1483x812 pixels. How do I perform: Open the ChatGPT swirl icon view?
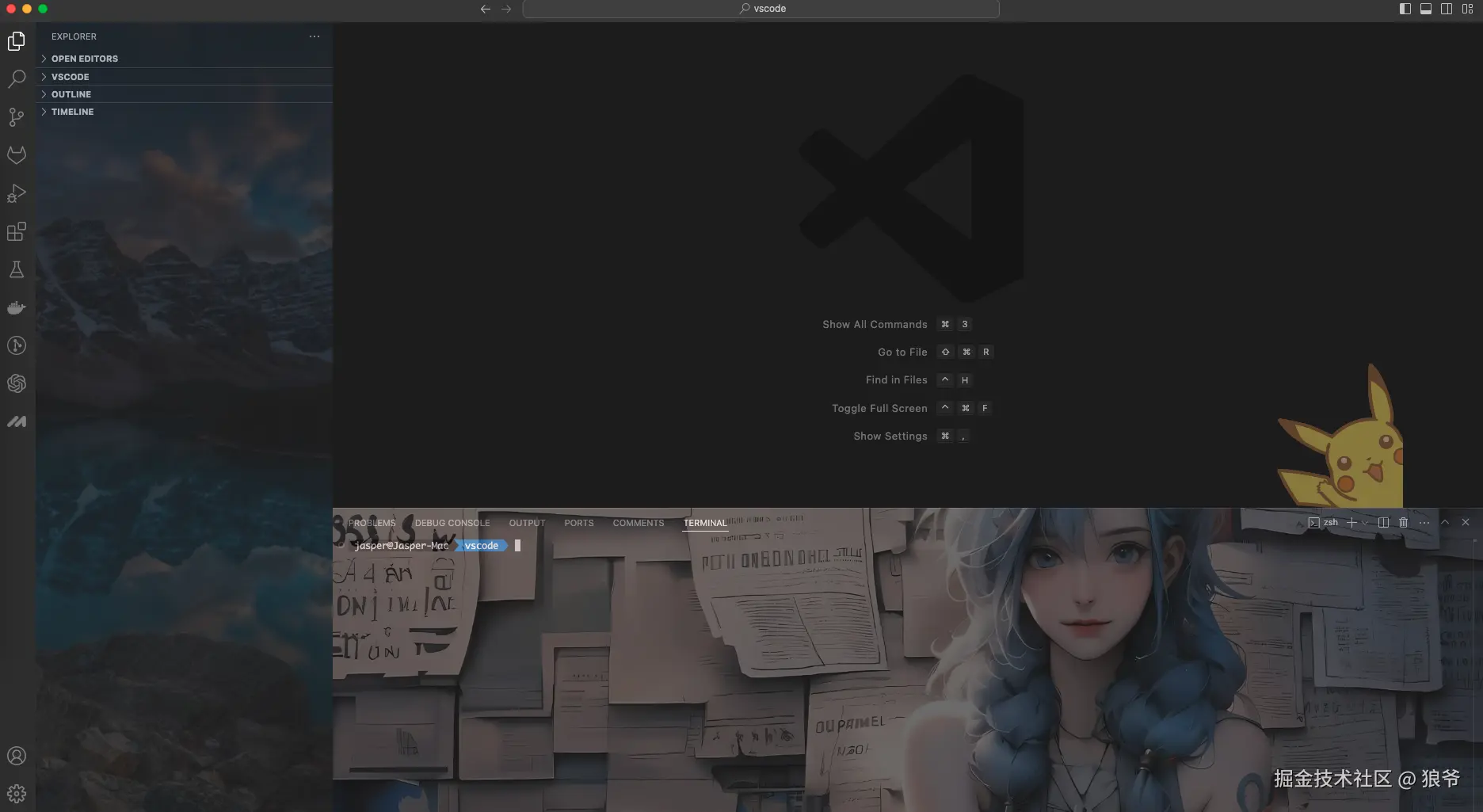17,383
